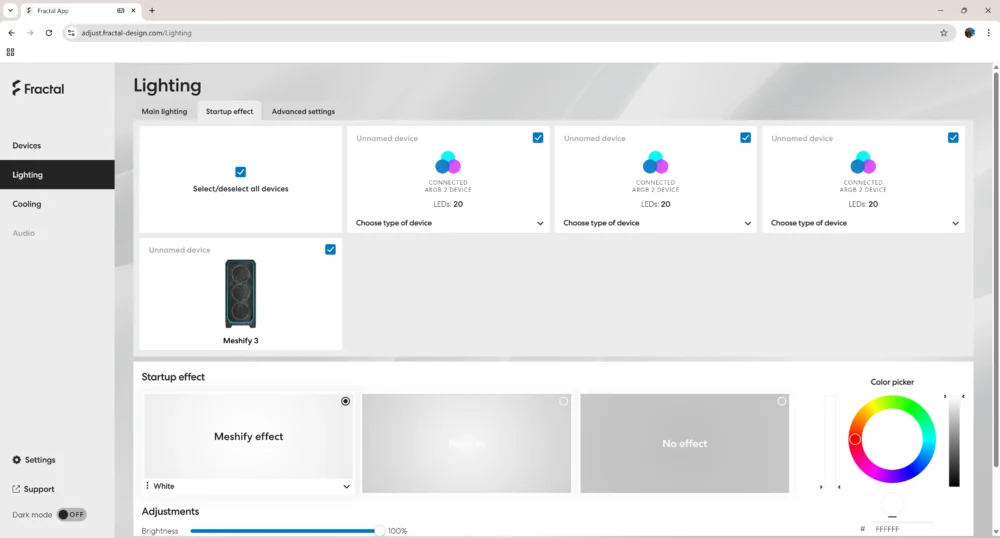1000x538 pixels.
Task: Choose the No effect card
Action: (684, 443)
